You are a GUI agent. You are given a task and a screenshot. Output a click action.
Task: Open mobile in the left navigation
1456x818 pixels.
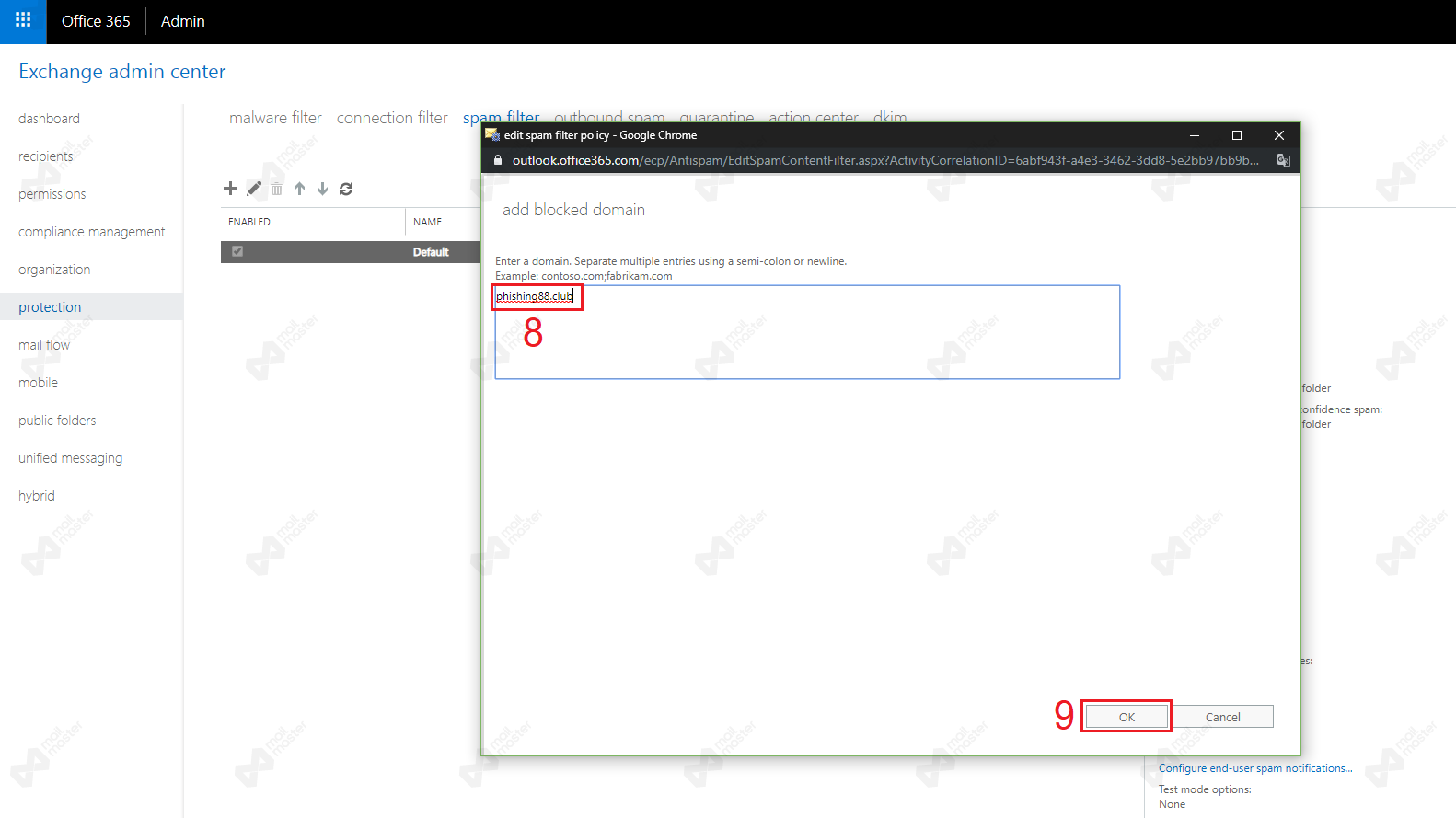(x=38, y=383)
